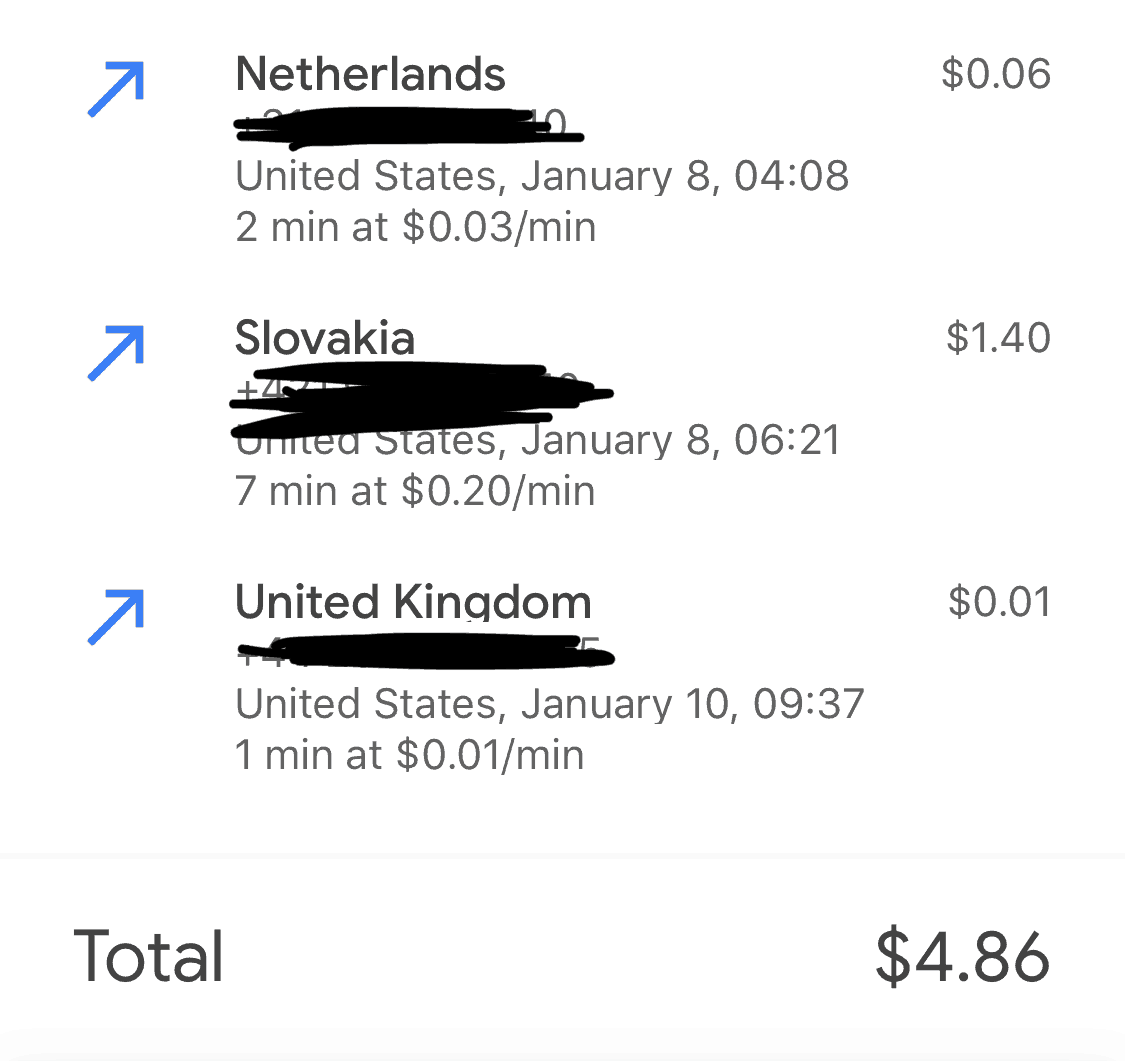The width and height of the screenshot is (1125, 1061).
Task: Tap the 1 min at $0.01/min rate
Action: pyautogui.click(x=410, y=756)
